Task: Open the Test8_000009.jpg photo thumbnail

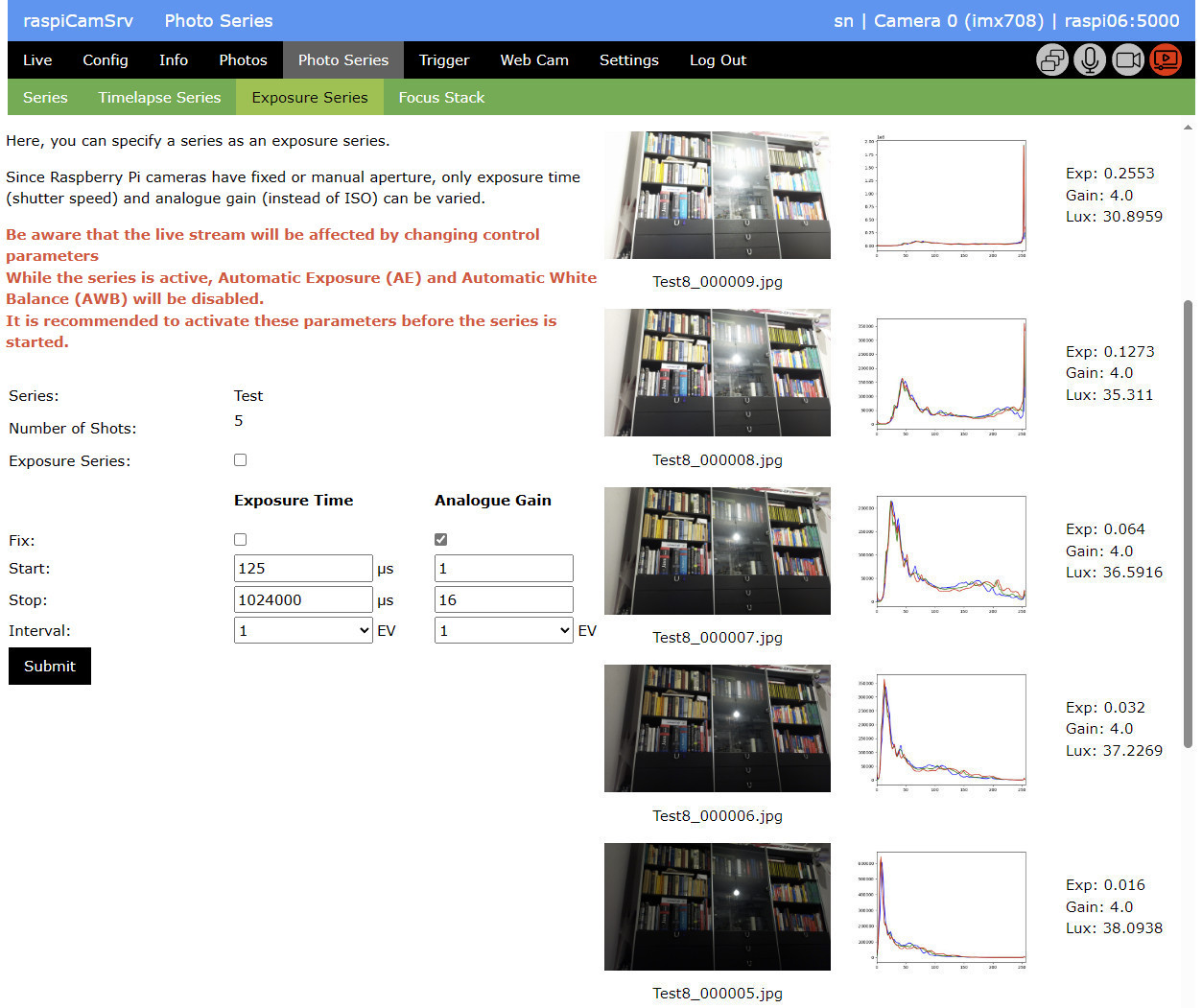Action: pos(717,195)
